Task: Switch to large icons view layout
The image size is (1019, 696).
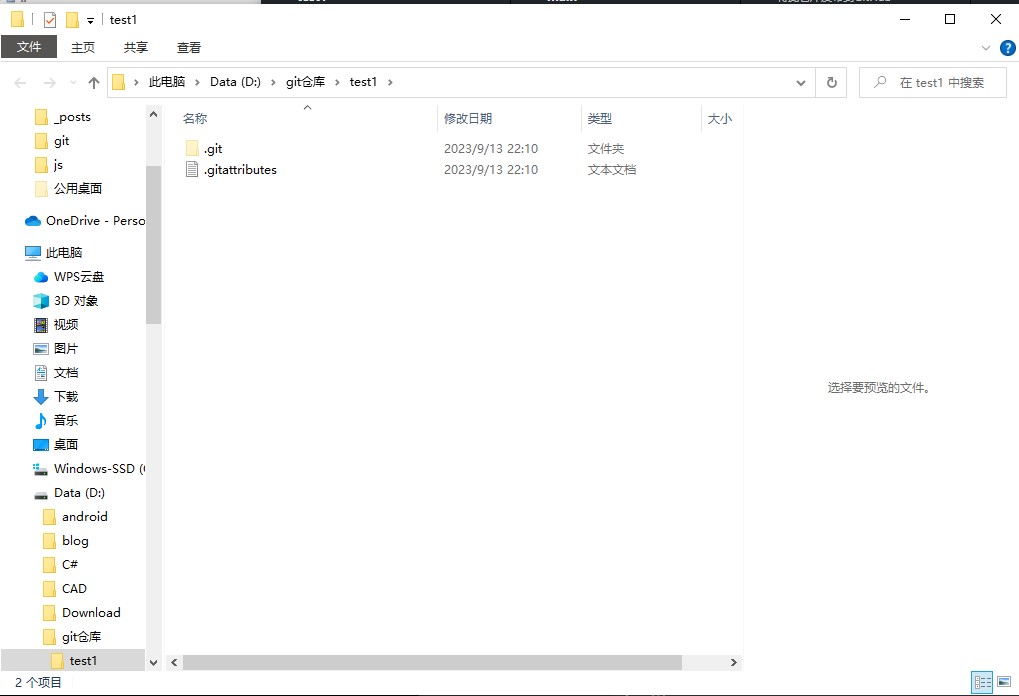Action: point(1004,682)
